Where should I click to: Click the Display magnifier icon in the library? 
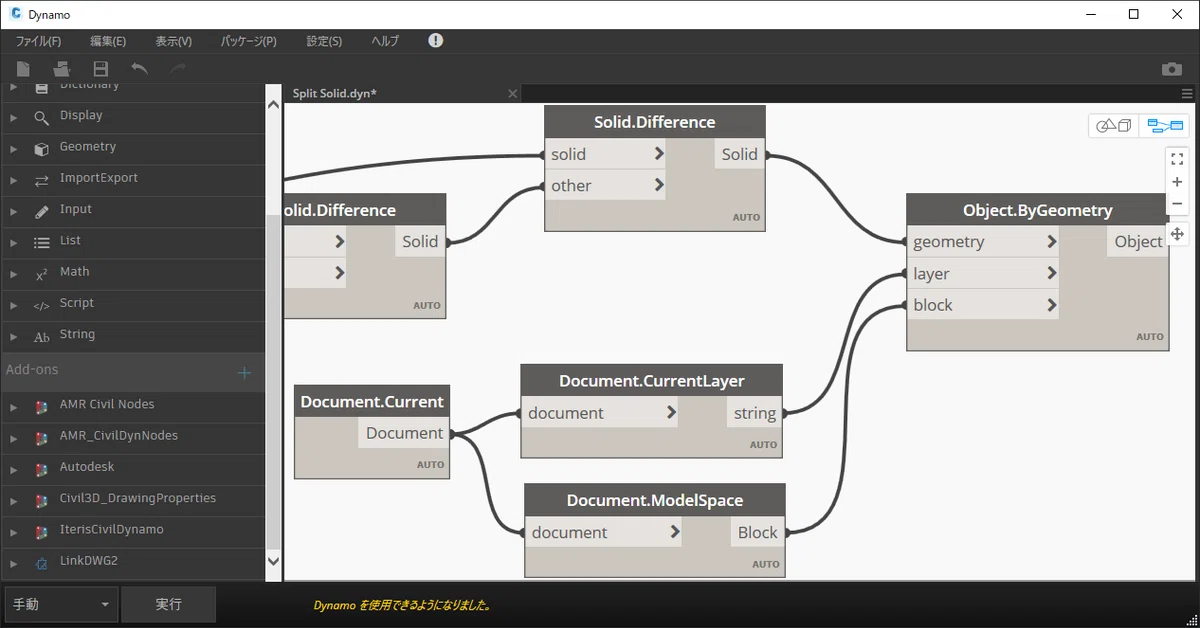(41, 117)
